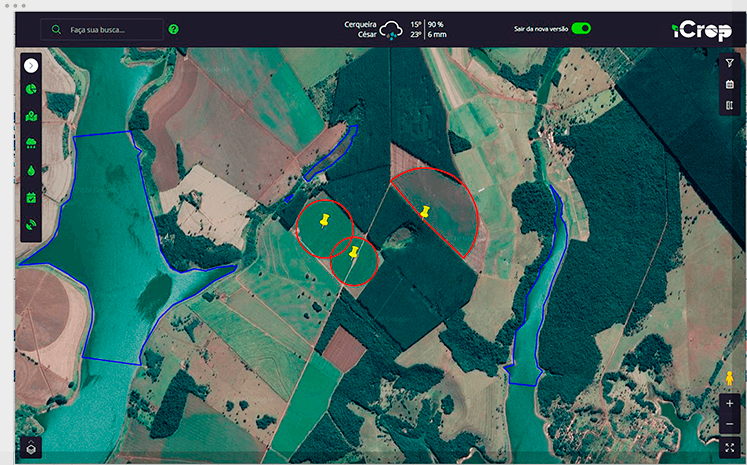Open the map location sidebar icon

click(x=31, y=116)
